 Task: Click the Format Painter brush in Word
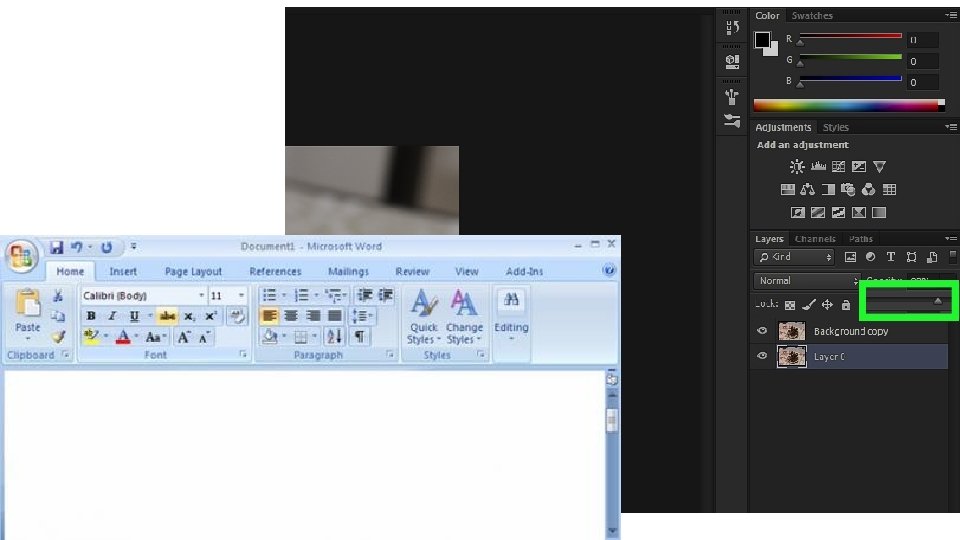58,336
